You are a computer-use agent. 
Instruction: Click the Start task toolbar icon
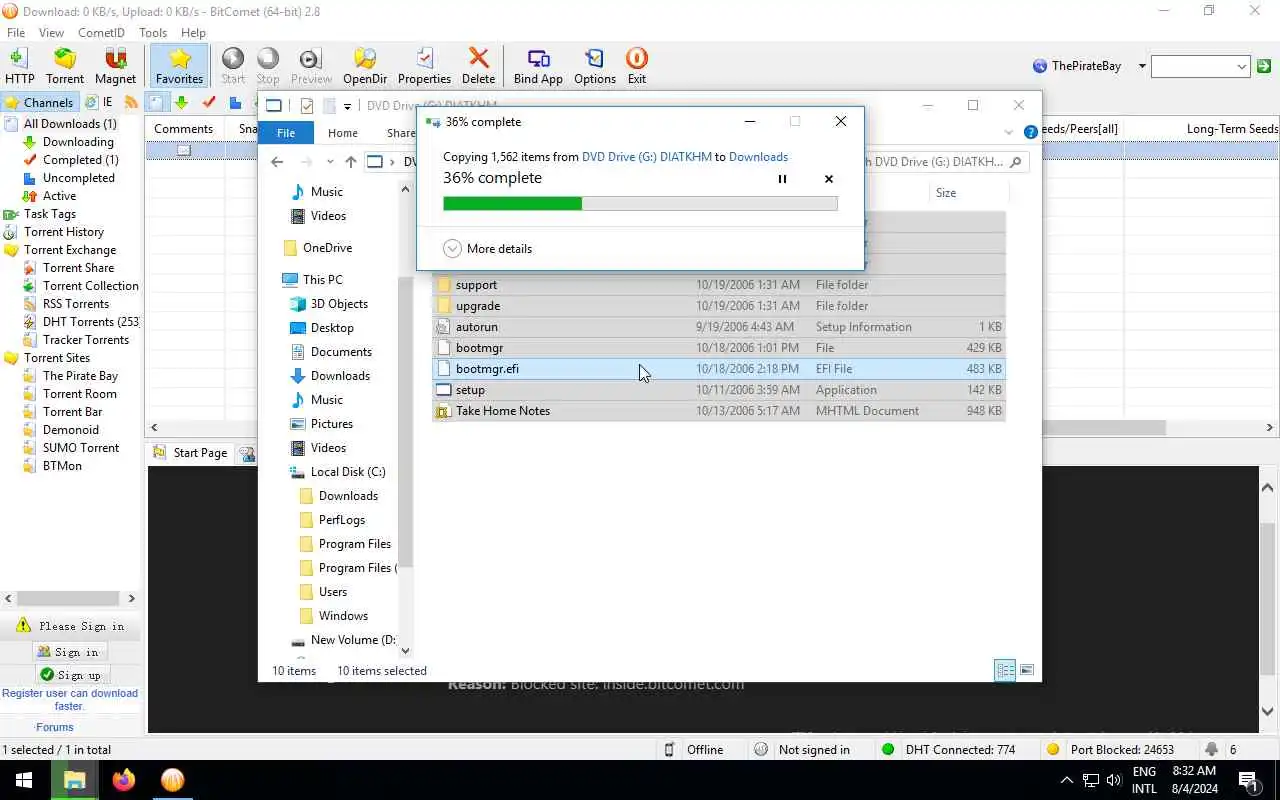(233, 66)
